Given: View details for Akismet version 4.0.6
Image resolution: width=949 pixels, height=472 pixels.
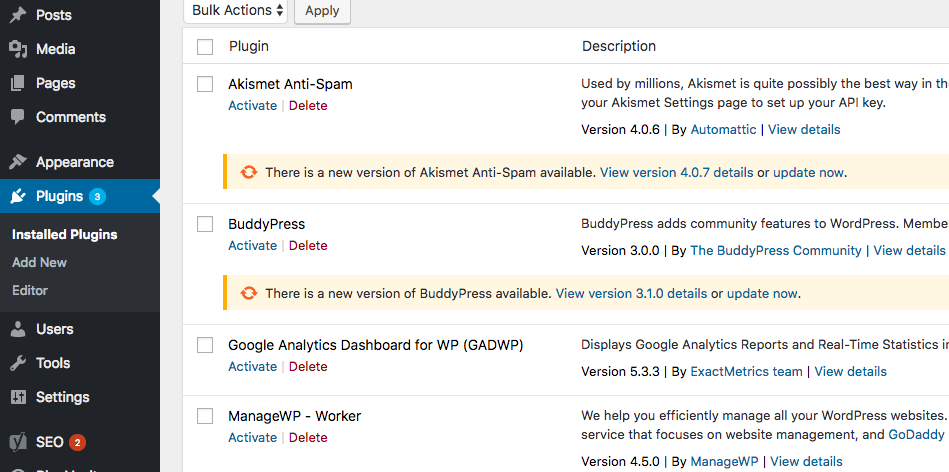Looking at the screenshot, I should [x=804, y=129].
